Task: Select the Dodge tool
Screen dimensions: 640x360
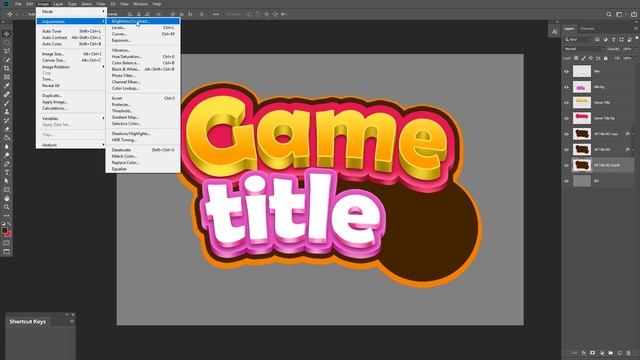Action: (x=7, y=155)
